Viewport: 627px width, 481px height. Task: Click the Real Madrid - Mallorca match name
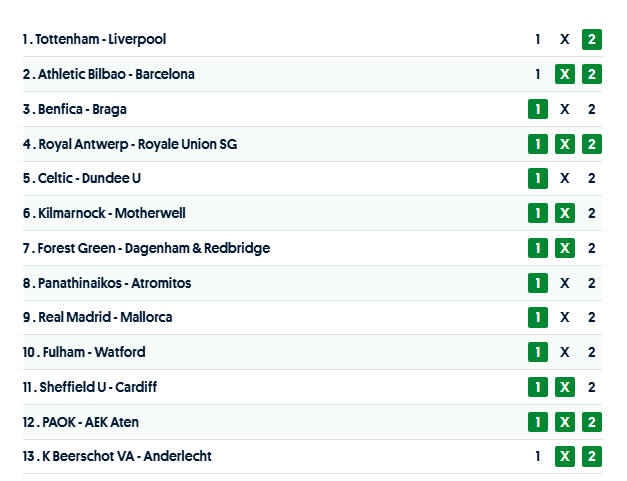click(105, 317)
